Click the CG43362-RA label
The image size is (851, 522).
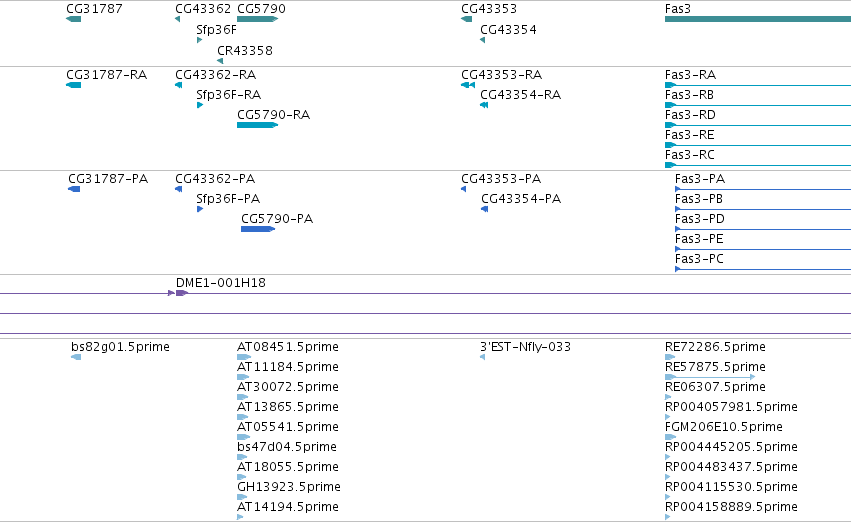215,75
